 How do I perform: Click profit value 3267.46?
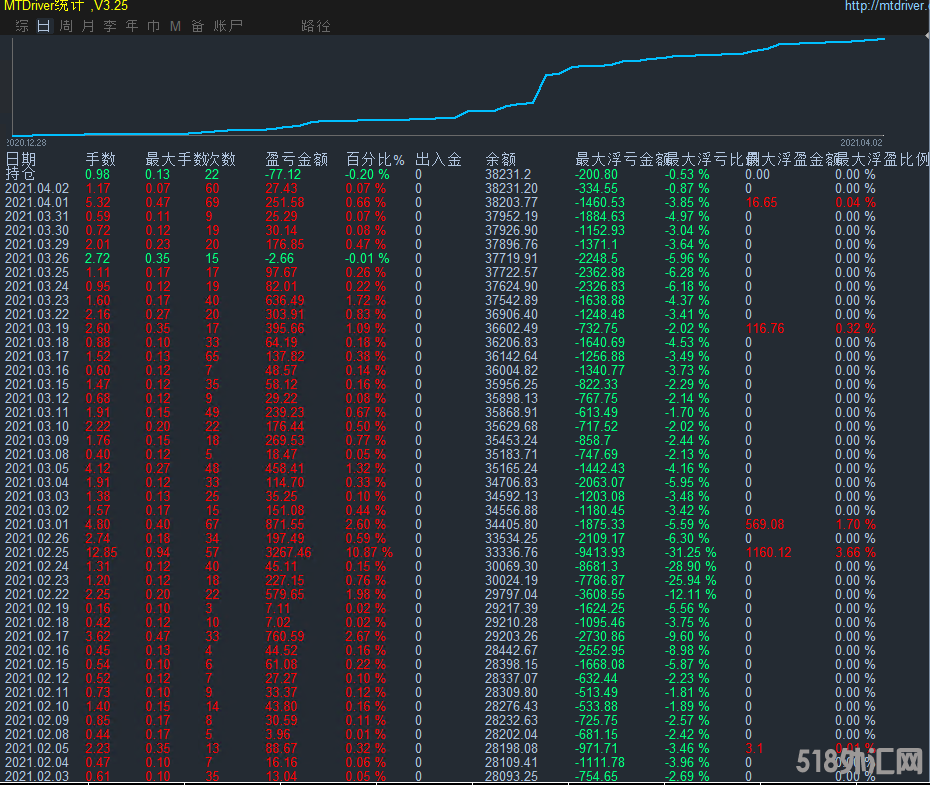288,552
